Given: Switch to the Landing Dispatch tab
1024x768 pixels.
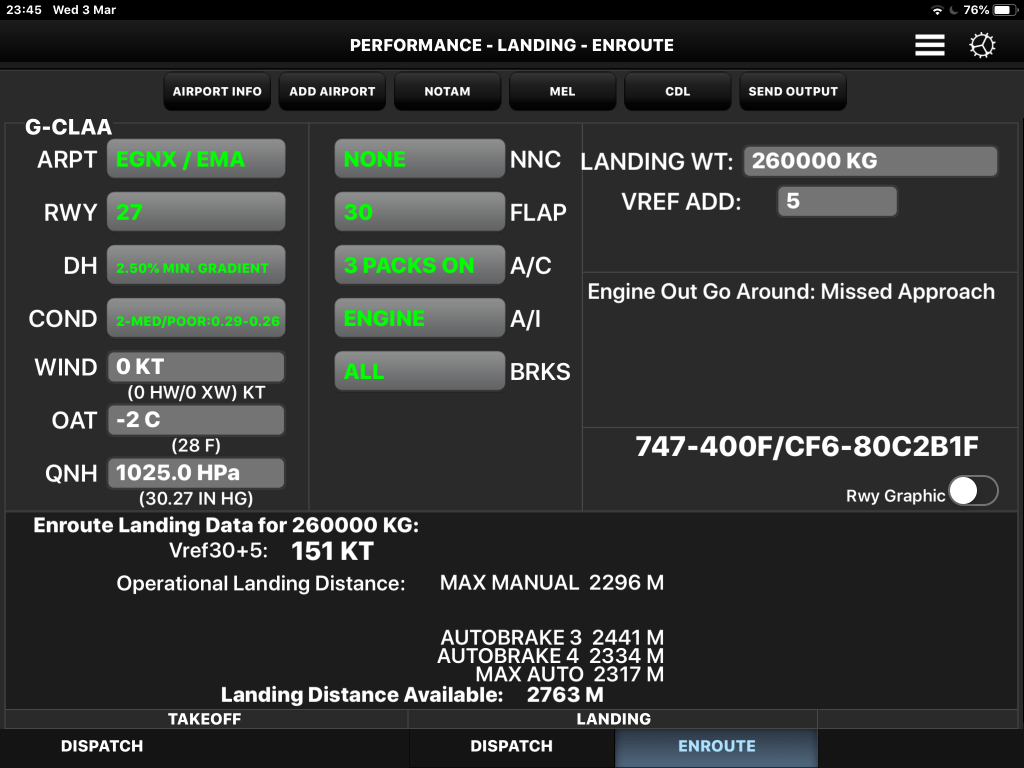Looking at the screenshot, I should [511, 746].
